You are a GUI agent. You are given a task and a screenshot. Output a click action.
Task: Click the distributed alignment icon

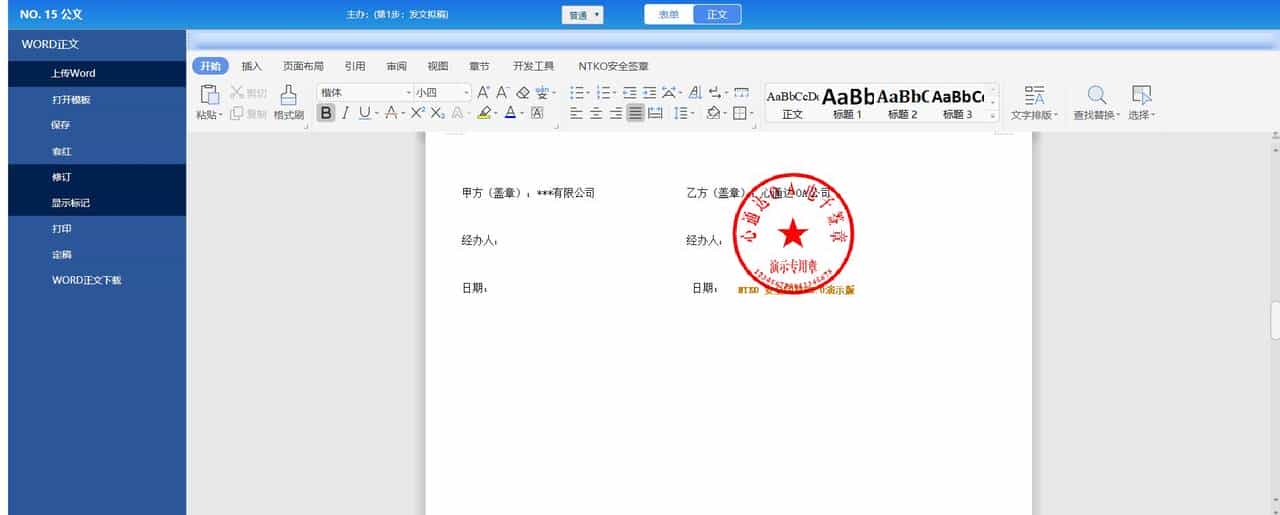point(655,113)
